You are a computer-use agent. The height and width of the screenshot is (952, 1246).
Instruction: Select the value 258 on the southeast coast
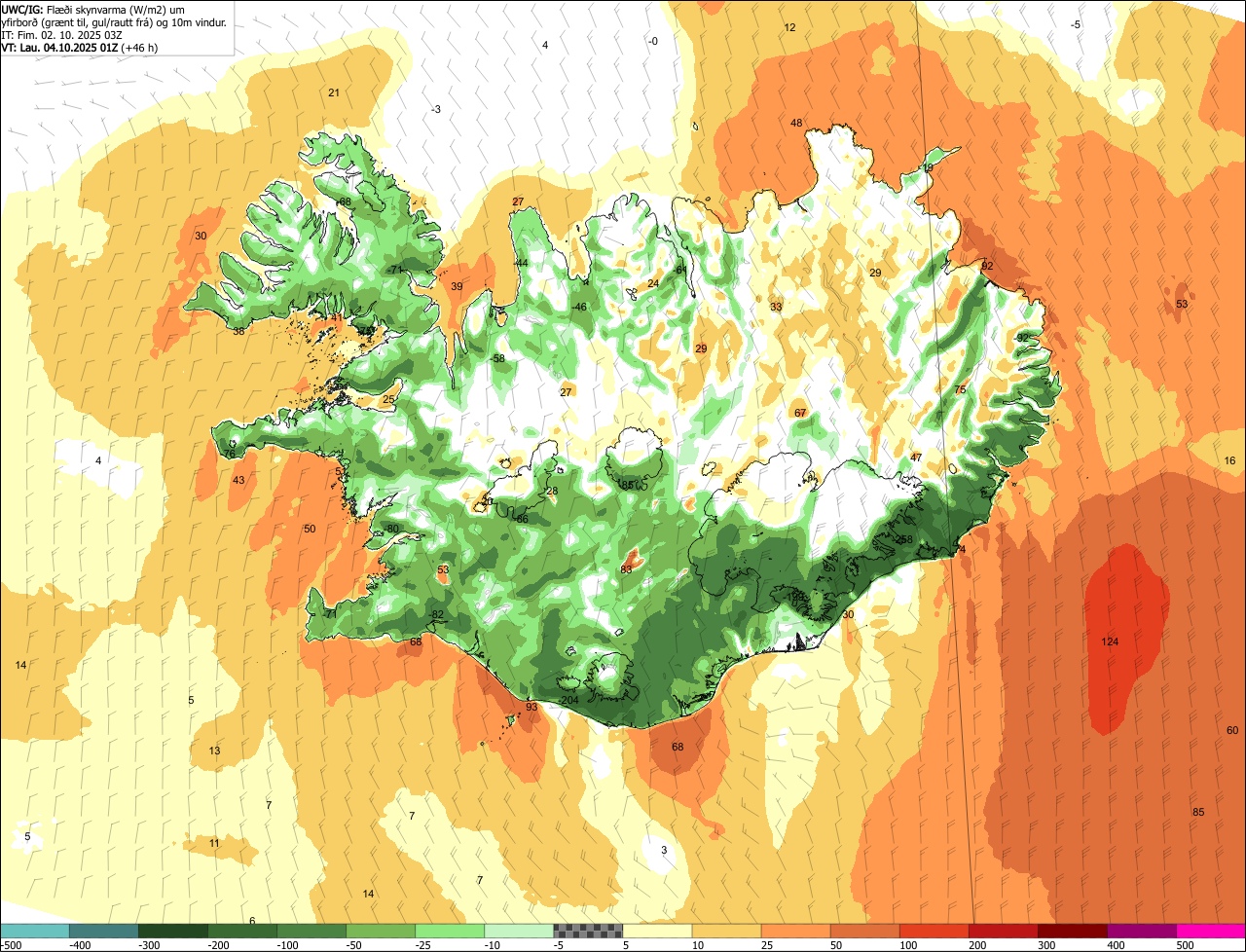click(x=905, y=539)
